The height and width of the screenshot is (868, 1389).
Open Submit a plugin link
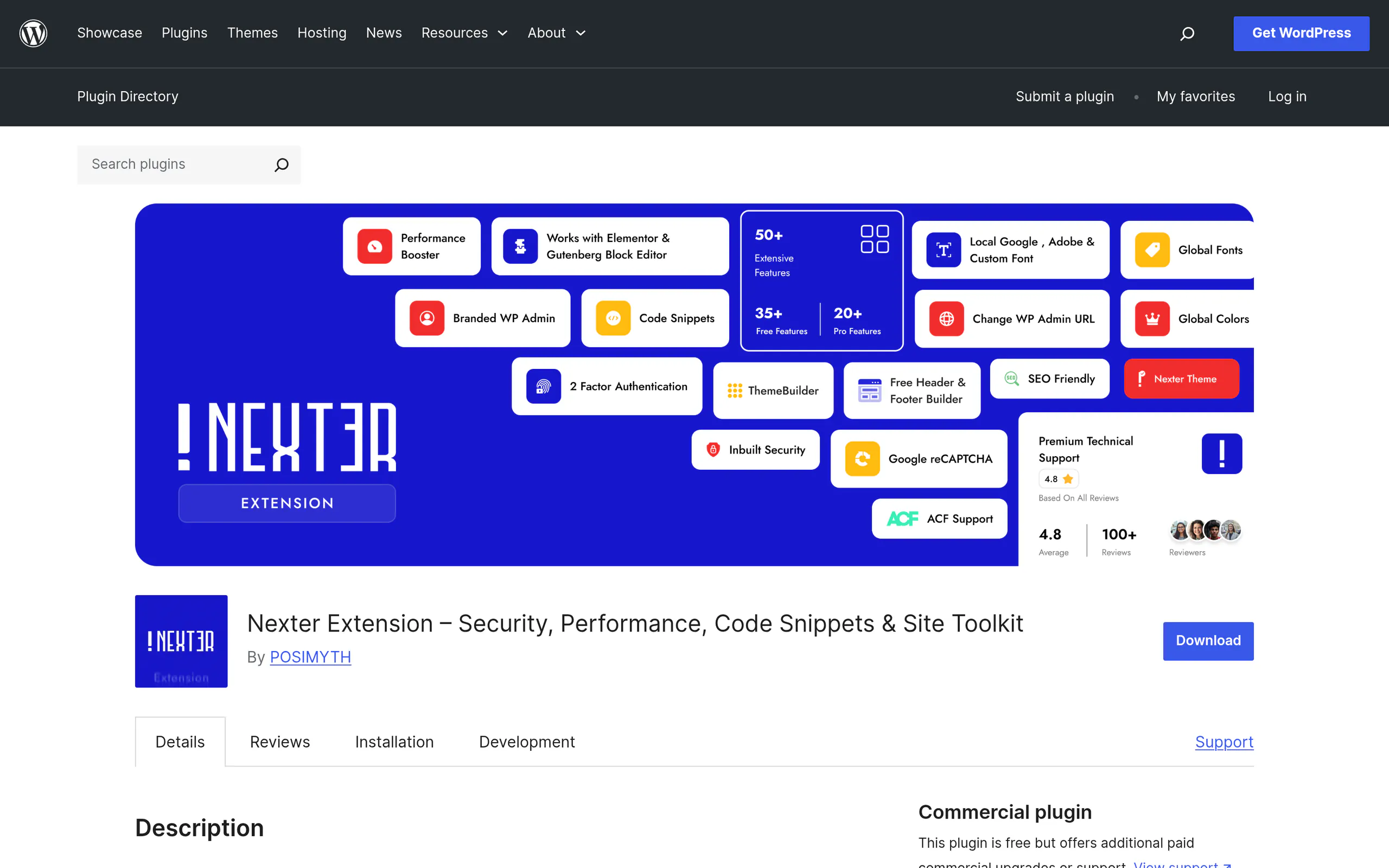tap(1065, 97)
